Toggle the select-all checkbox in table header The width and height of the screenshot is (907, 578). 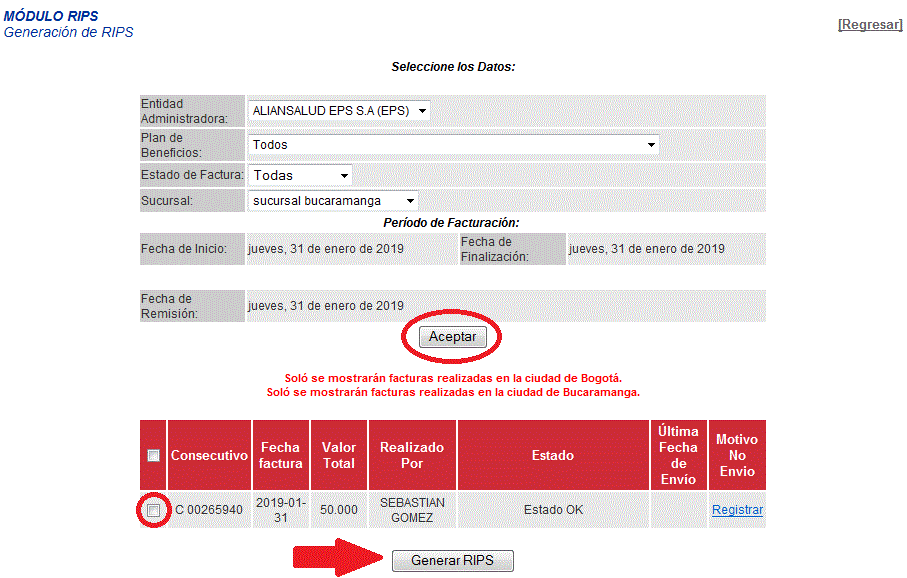(x=153, y=455)
